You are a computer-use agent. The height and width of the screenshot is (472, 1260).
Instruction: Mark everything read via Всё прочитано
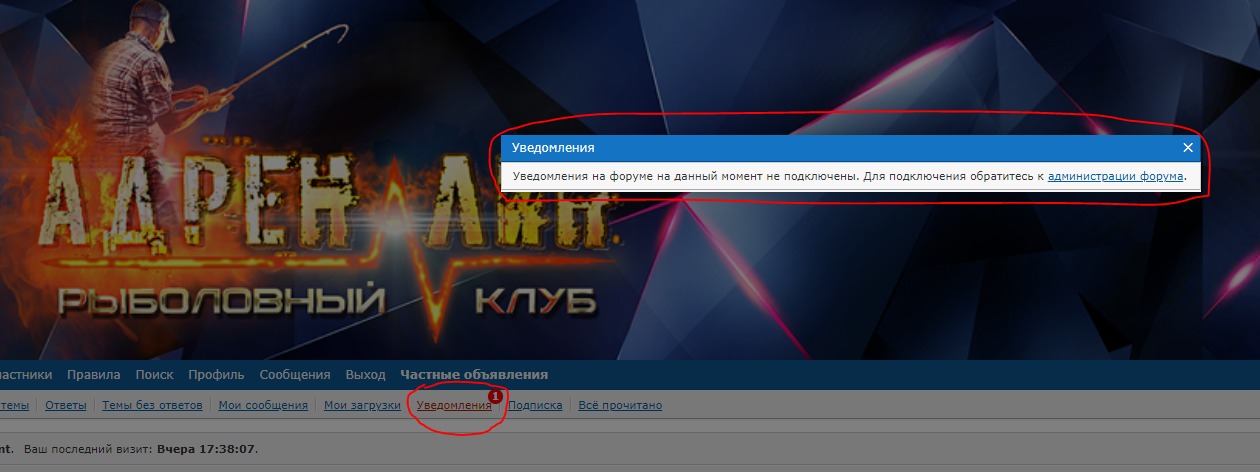(621, 405)
